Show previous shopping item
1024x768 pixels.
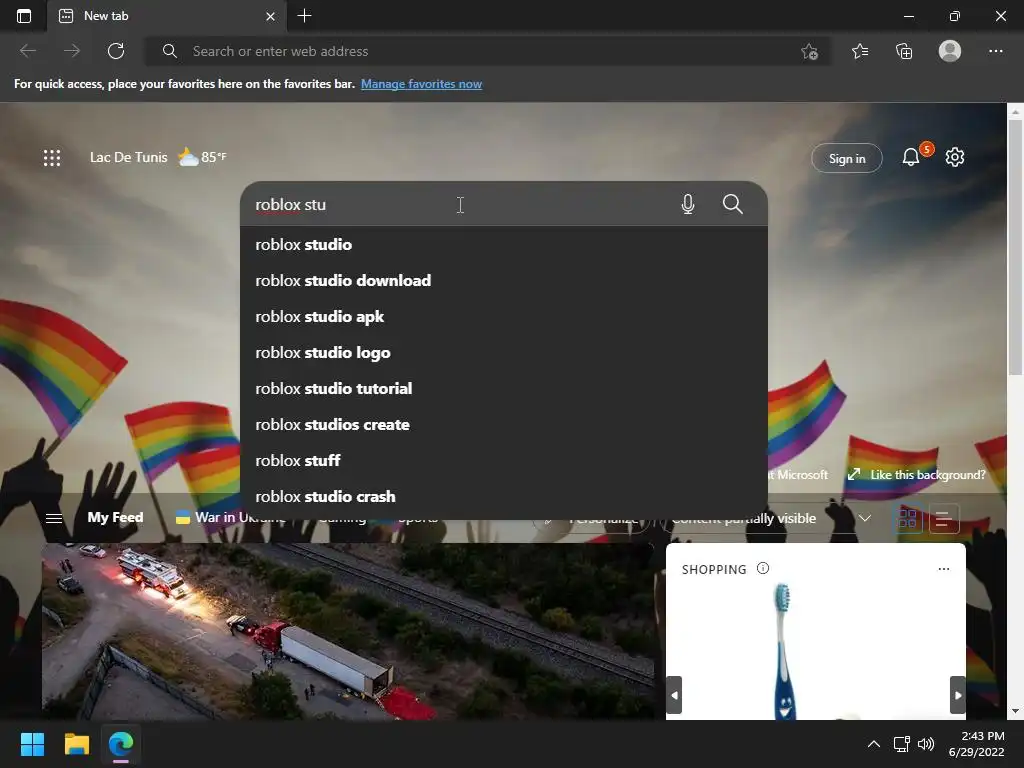(x=675, y=695)
